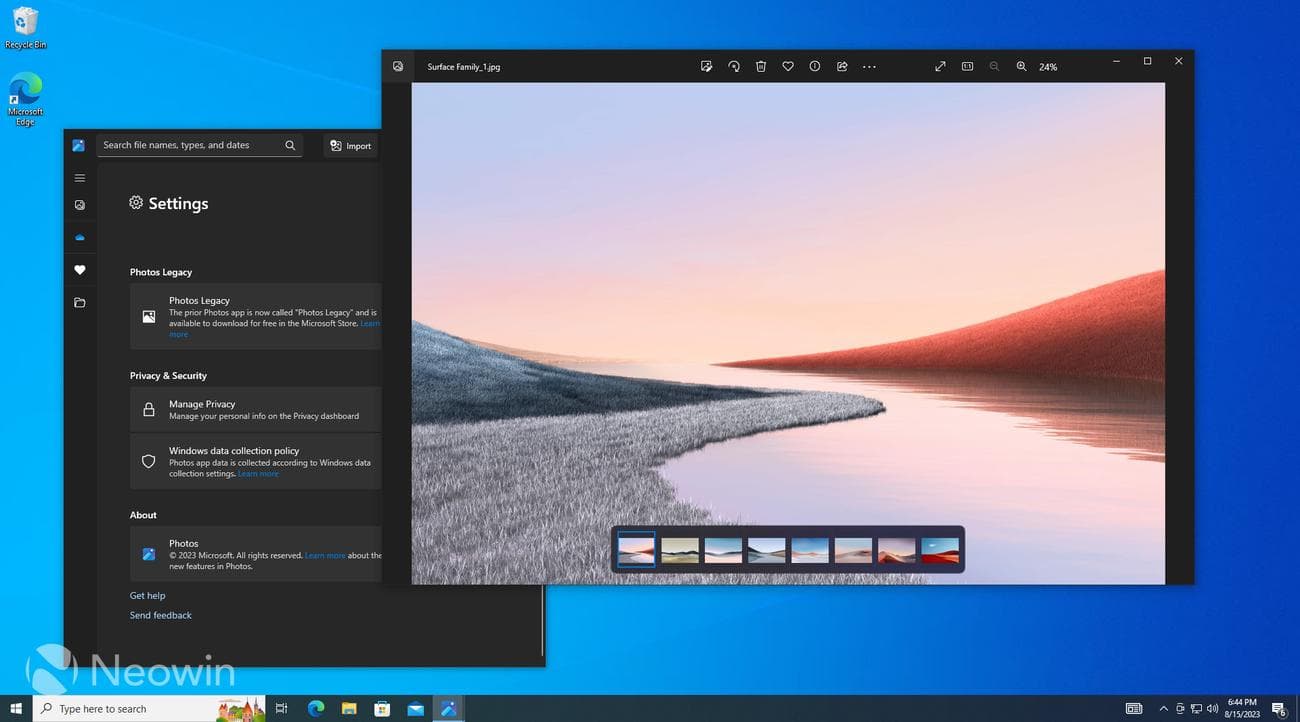Delete Surface Family_1.jpg with the trash icon
Screen dimensions: 1300x722
[x=761, y=66]
